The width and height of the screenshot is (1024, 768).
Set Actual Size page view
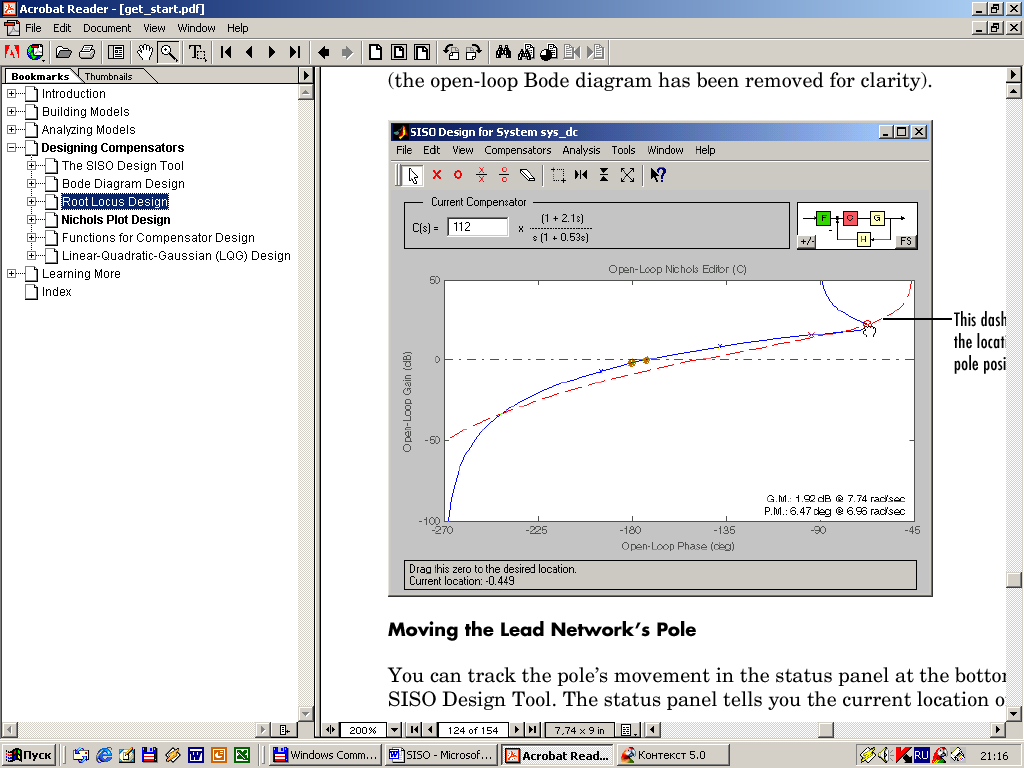pyautogui.click(x=376, y=52)
